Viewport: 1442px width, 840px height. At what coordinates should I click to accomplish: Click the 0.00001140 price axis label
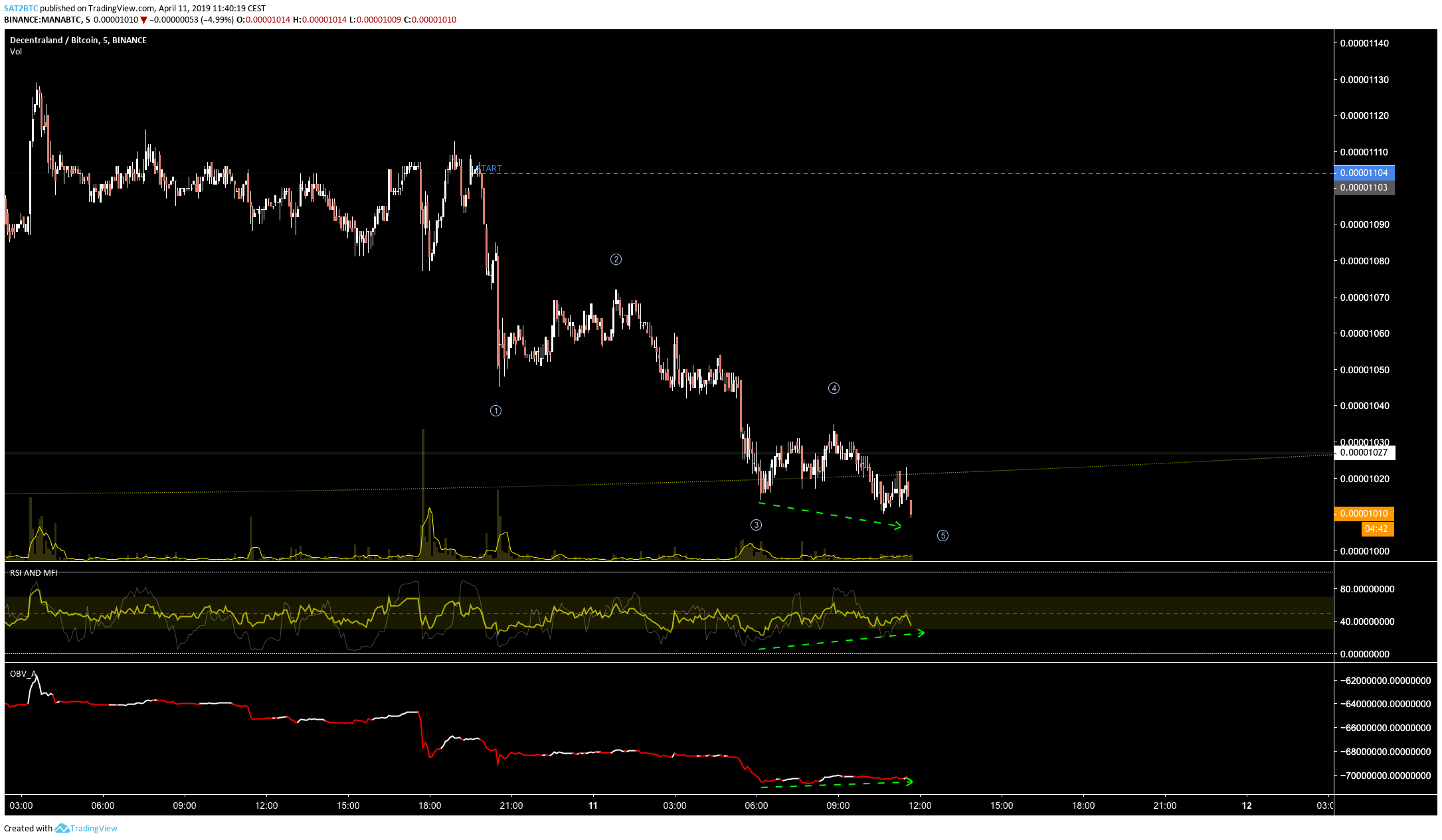tap(1364, 43)
